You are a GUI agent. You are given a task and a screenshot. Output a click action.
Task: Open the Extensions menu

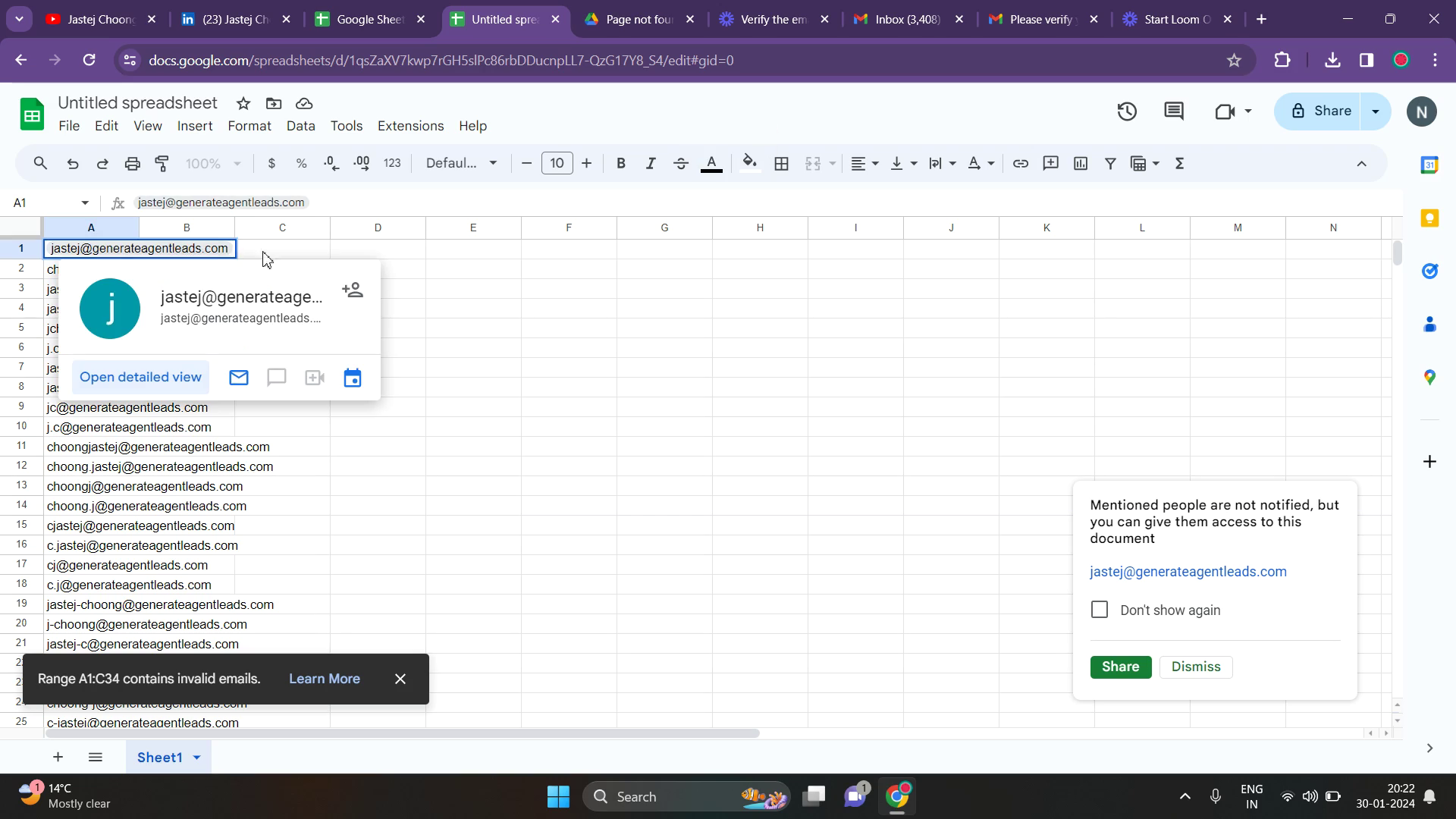tap(410, 126)
